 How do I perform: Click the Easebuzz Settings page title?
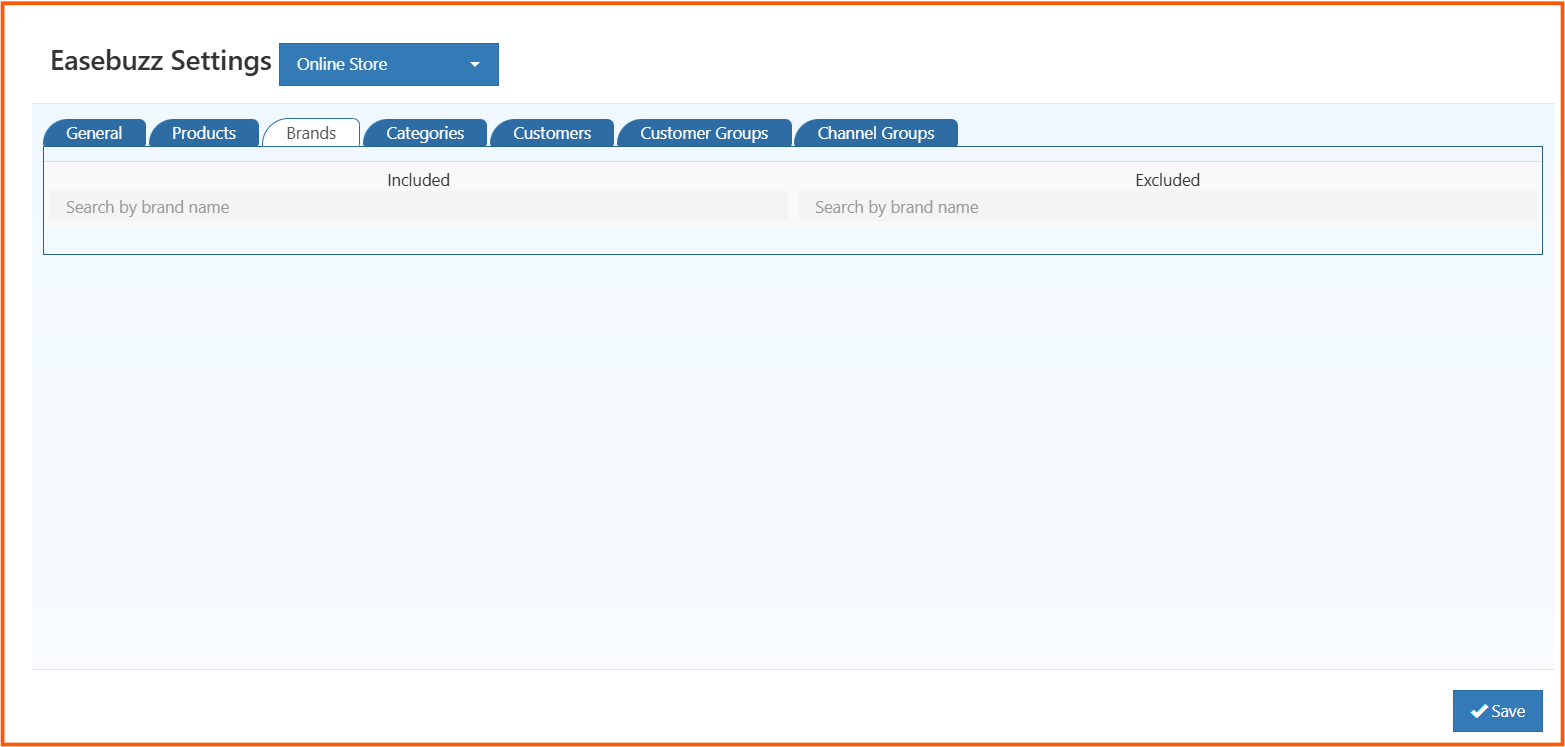(x=159, y=60)
